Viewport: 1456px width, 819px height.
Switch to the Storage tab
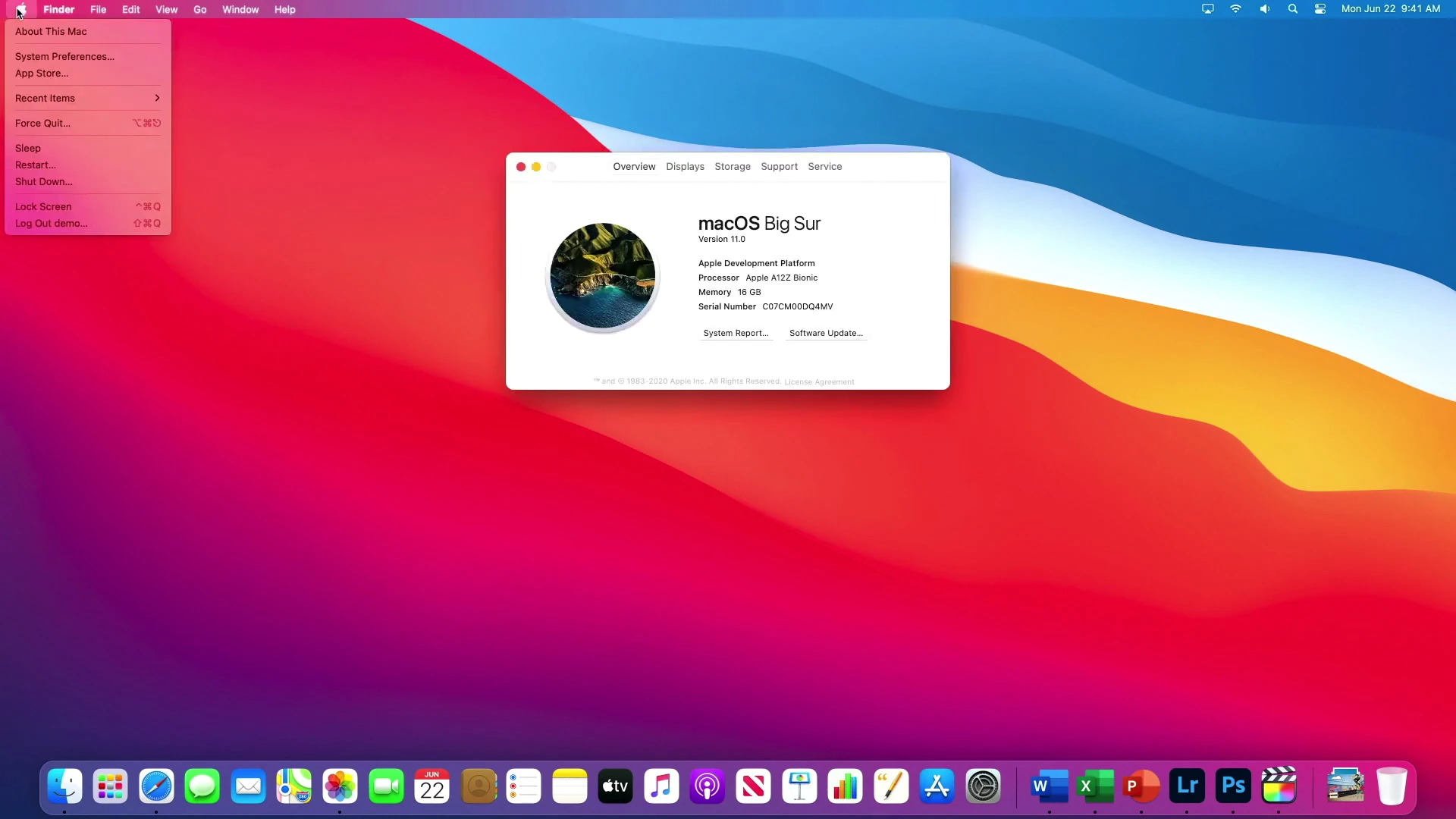[x=732, y=166]
